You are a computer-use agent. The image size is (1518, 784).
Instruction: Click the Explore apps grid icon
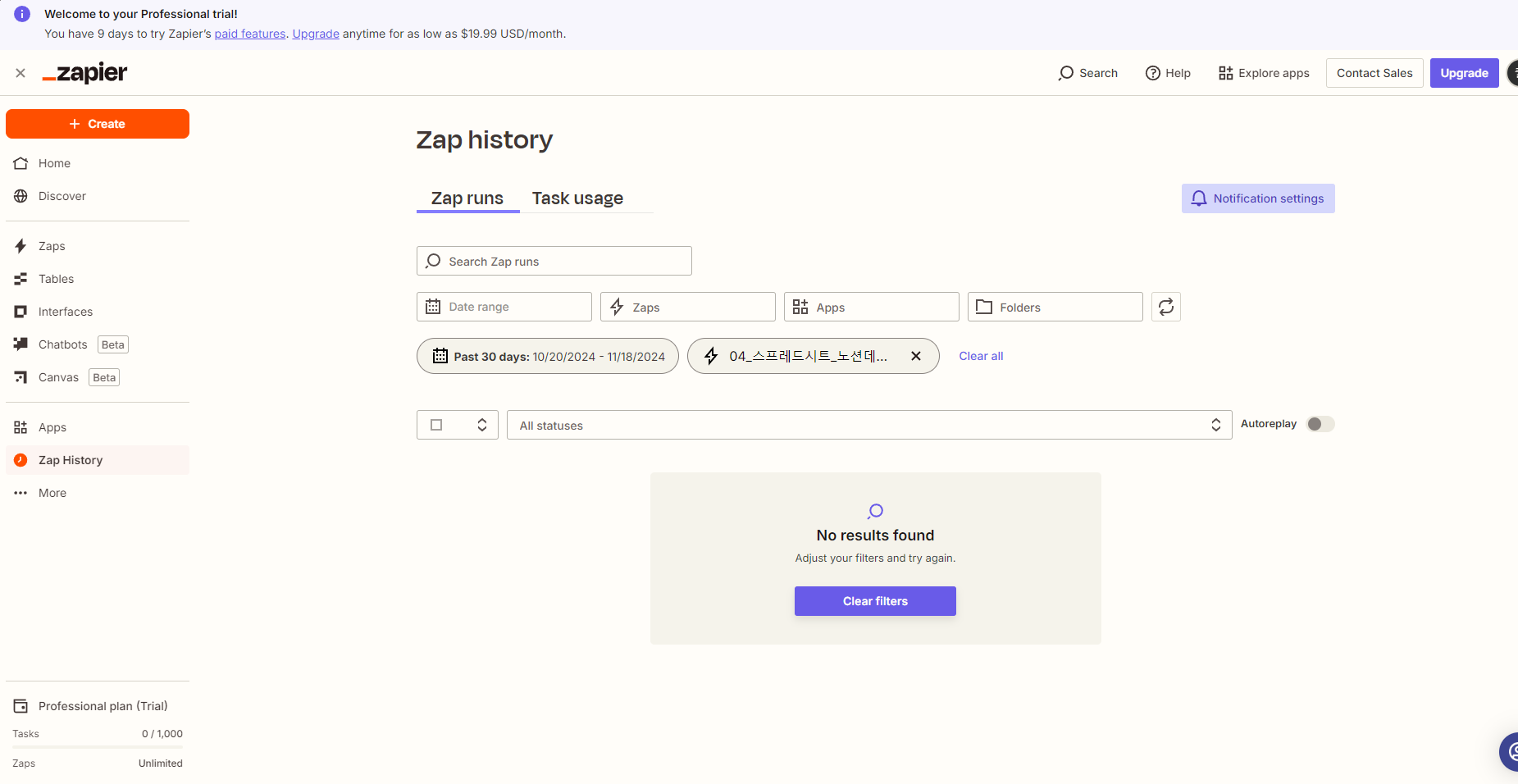[x=1226, y=73]
